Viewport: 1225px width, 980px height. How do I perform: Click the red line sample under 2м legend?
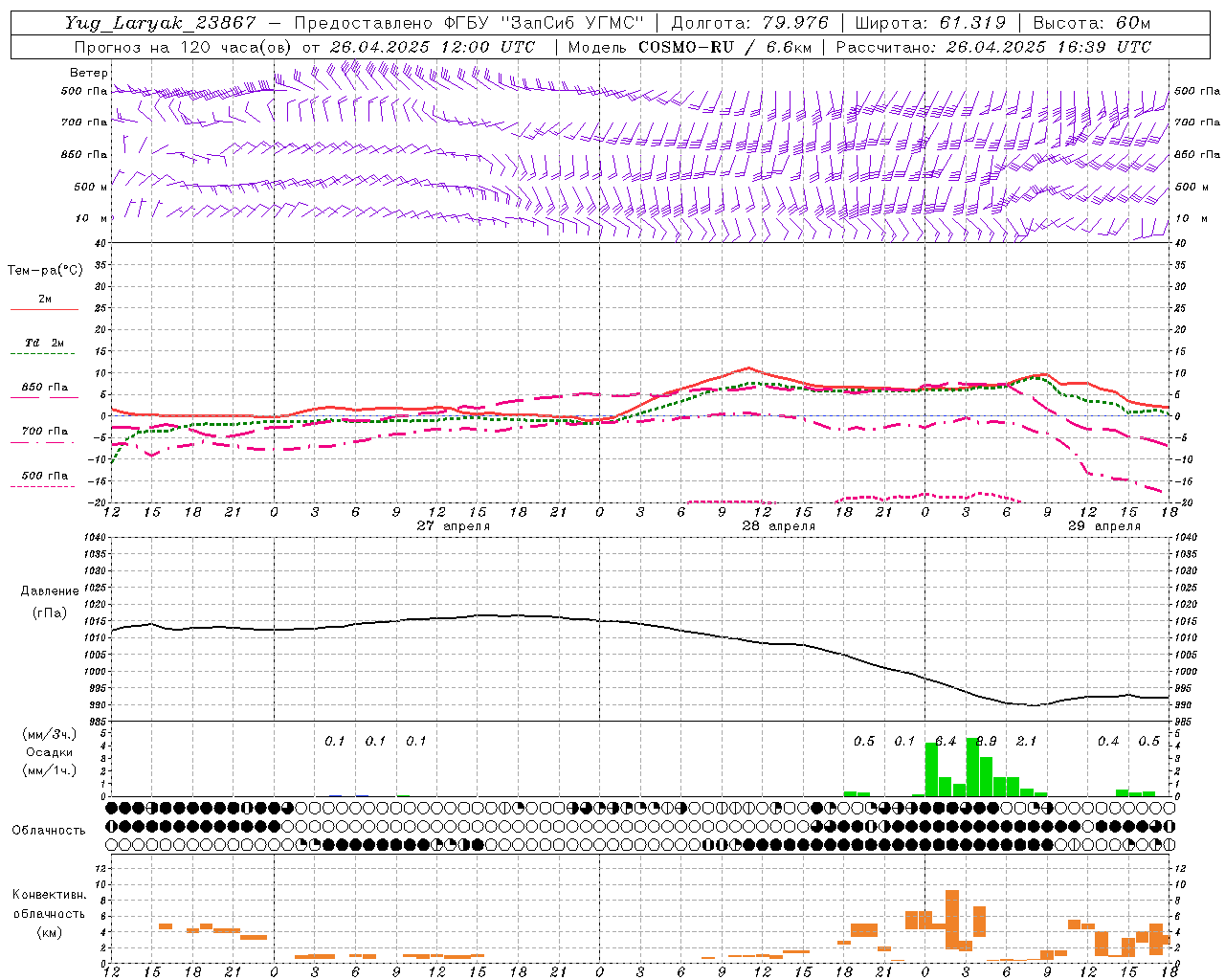click(44, 310)
